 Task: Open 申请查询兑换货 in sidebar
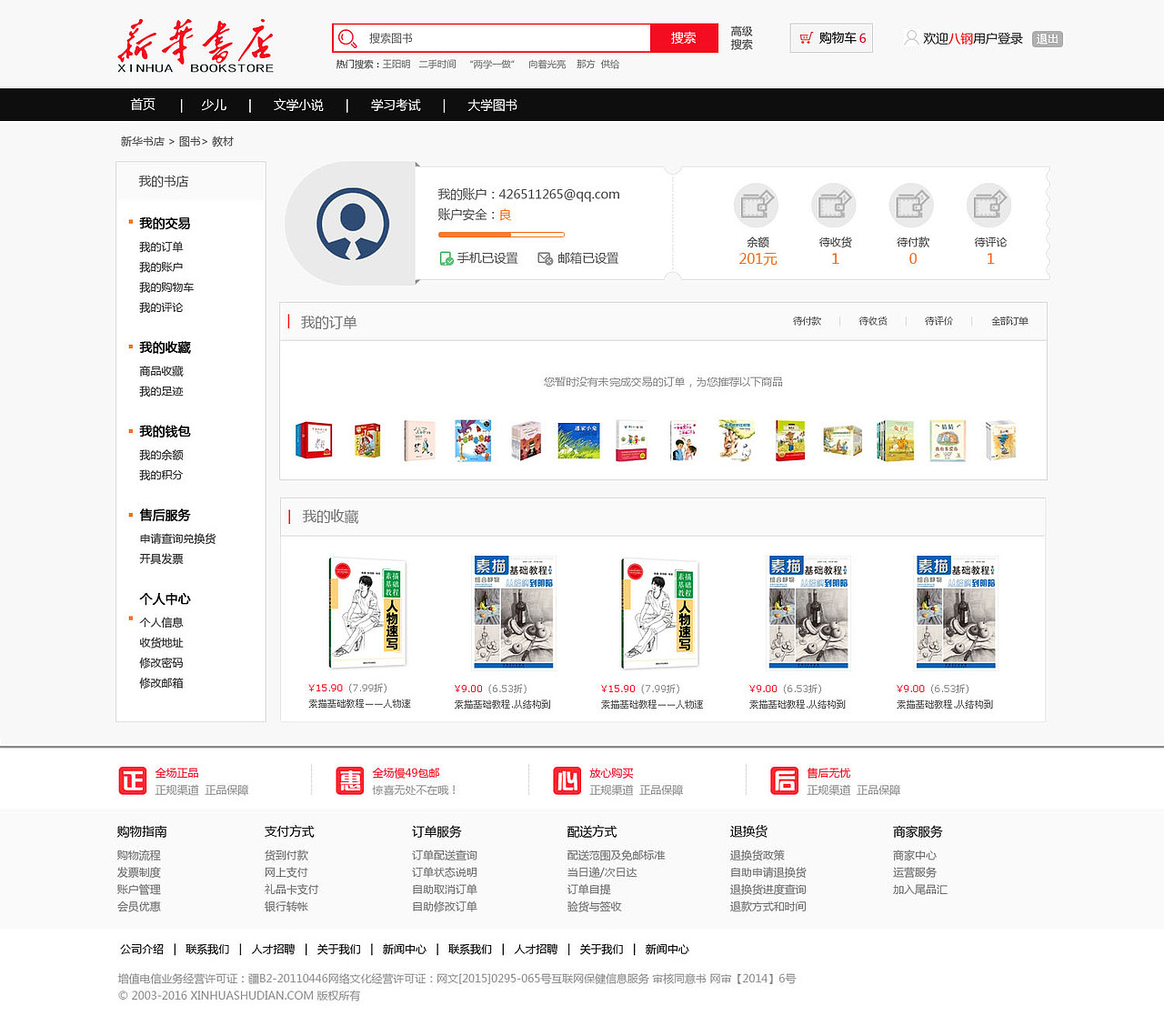(177, 538)
